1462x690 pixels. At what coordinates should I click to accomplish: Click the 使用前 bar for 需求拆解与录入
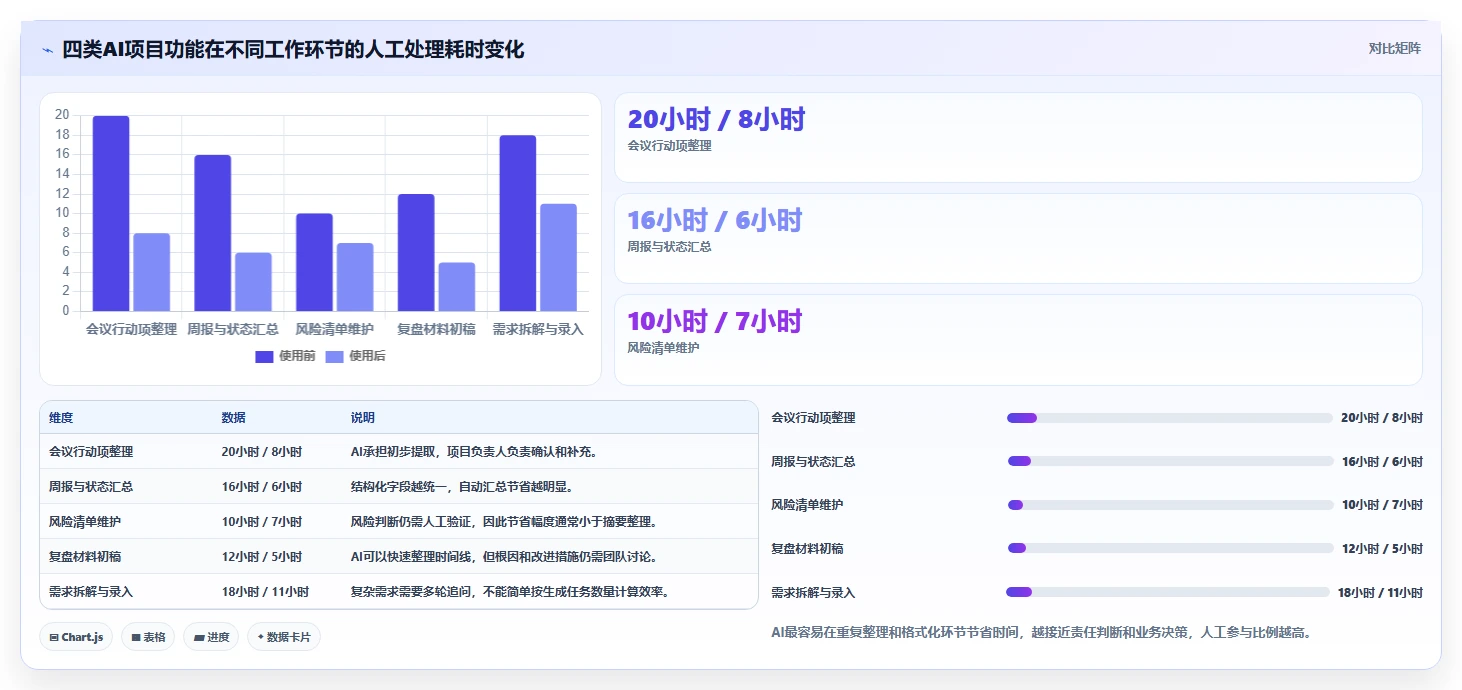[518, 223]
